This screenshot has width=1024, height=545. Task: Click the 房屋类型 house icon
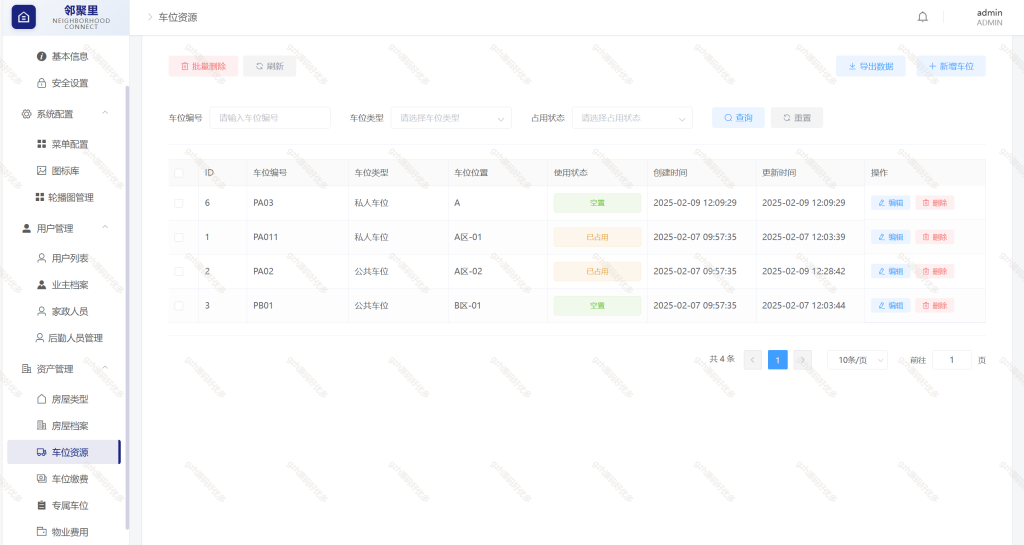pyautogui.click(x=41, y=399)
